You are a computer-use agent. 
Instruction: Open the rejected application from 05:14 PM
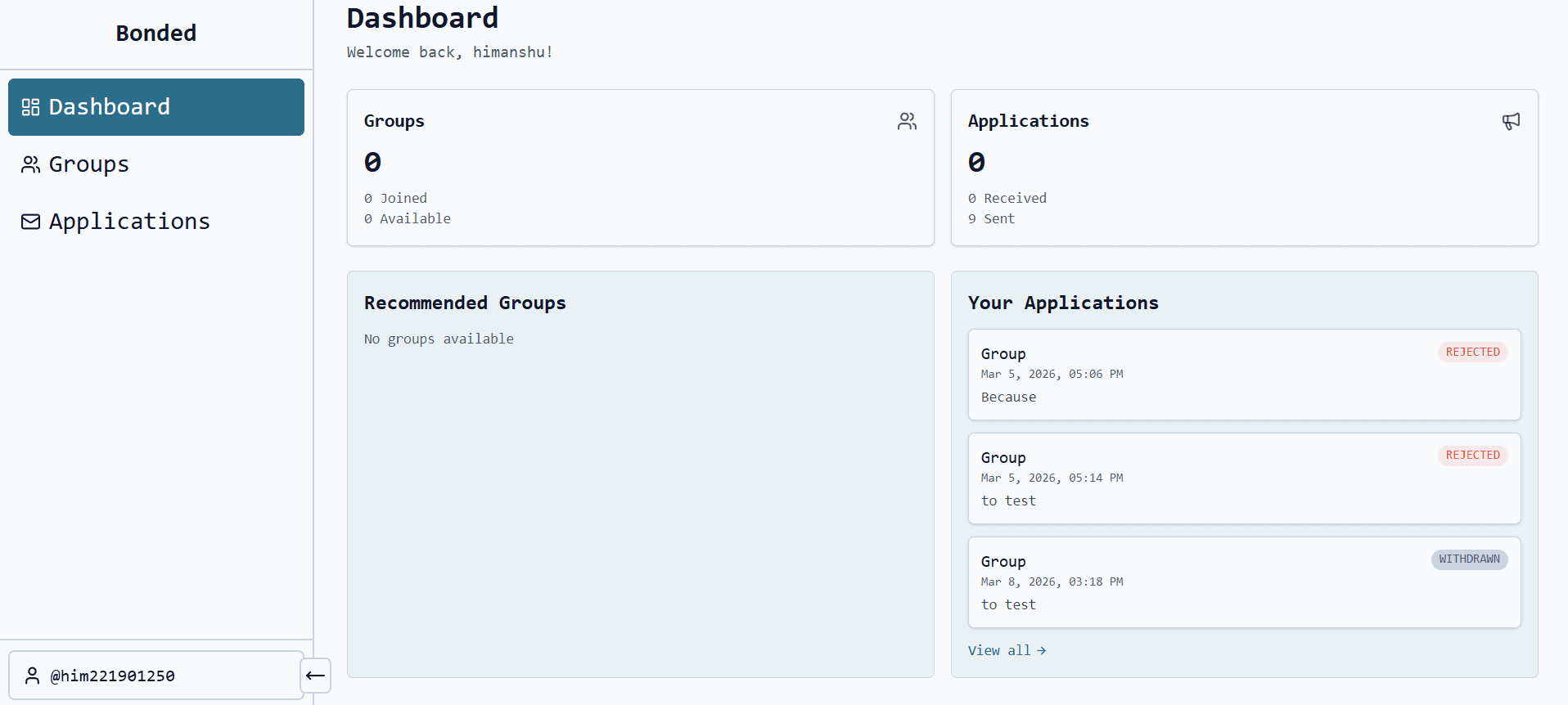tap(1244, 478)
